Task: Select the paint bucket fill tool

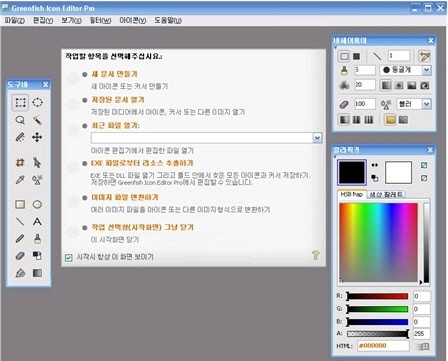Action: click(20, 273)
